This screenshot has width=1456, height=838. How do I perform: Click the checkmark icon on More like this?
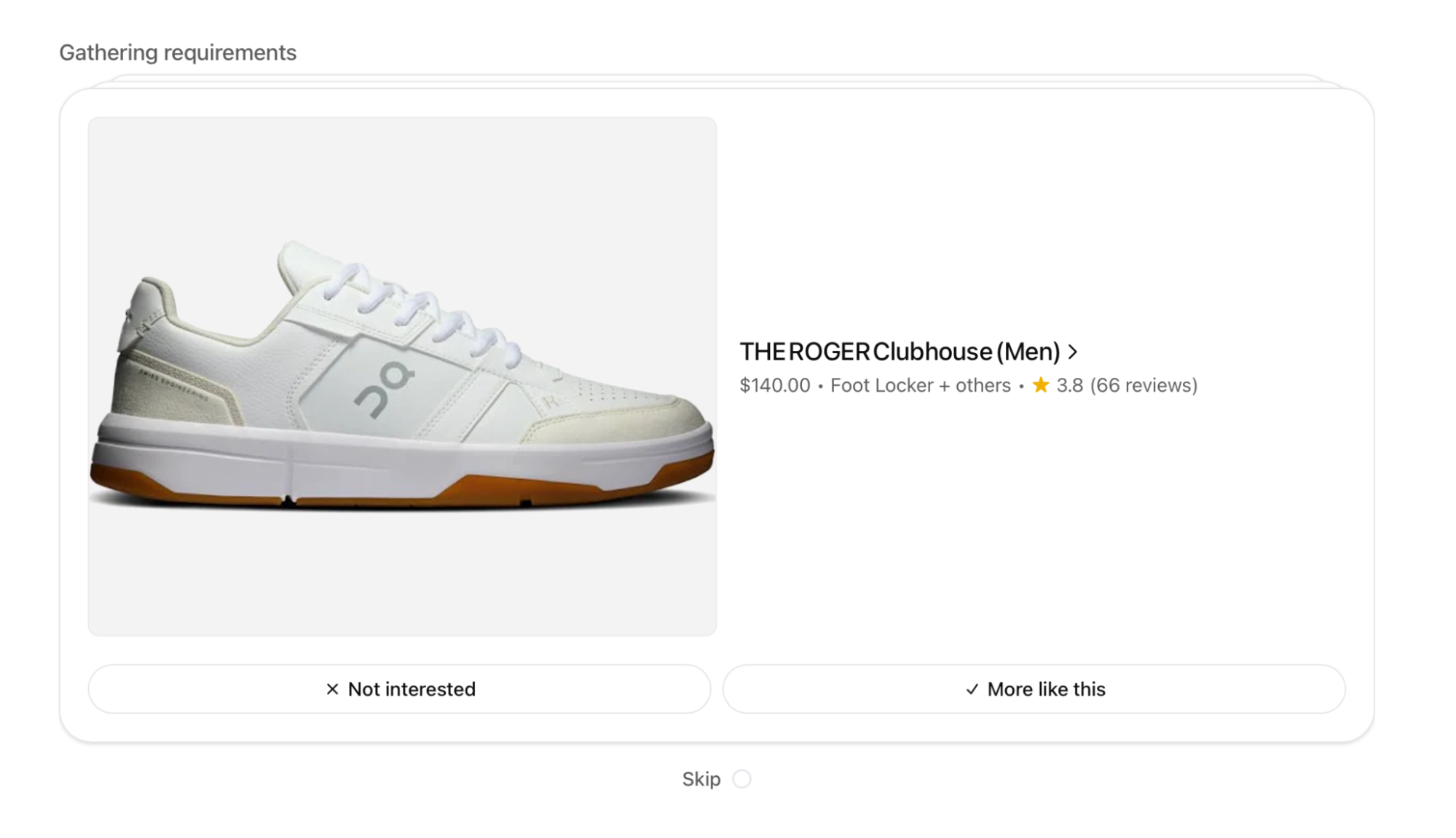[971, 689]
